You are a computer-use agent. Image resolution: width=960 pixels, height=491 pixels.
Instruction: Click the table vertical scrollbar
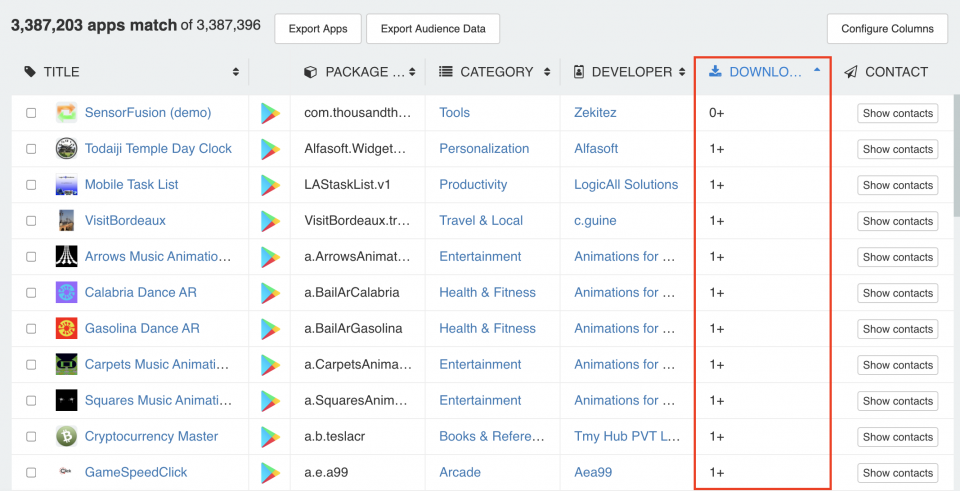tap(956, 156)
